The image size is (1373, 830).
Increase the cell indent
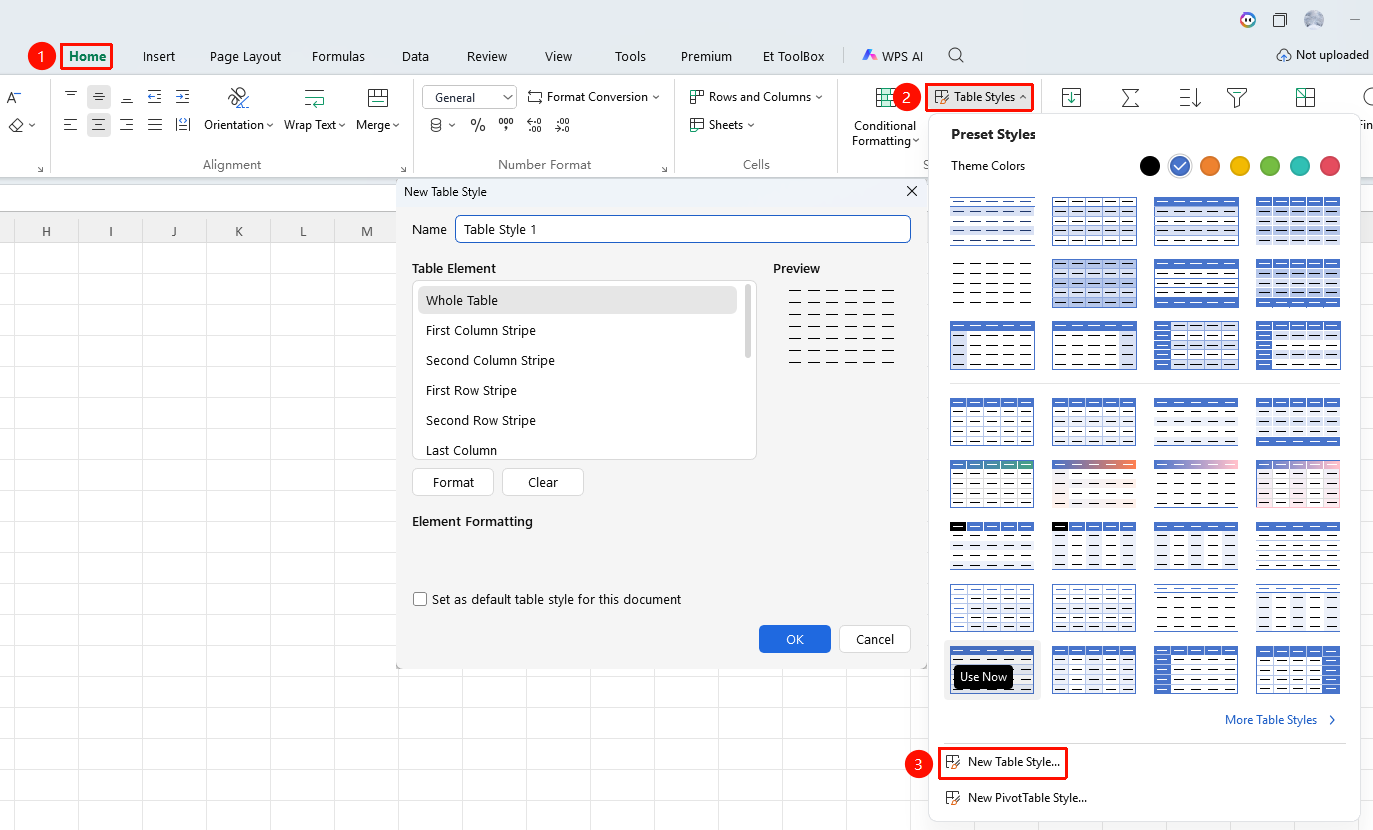[x=183, y=97]
